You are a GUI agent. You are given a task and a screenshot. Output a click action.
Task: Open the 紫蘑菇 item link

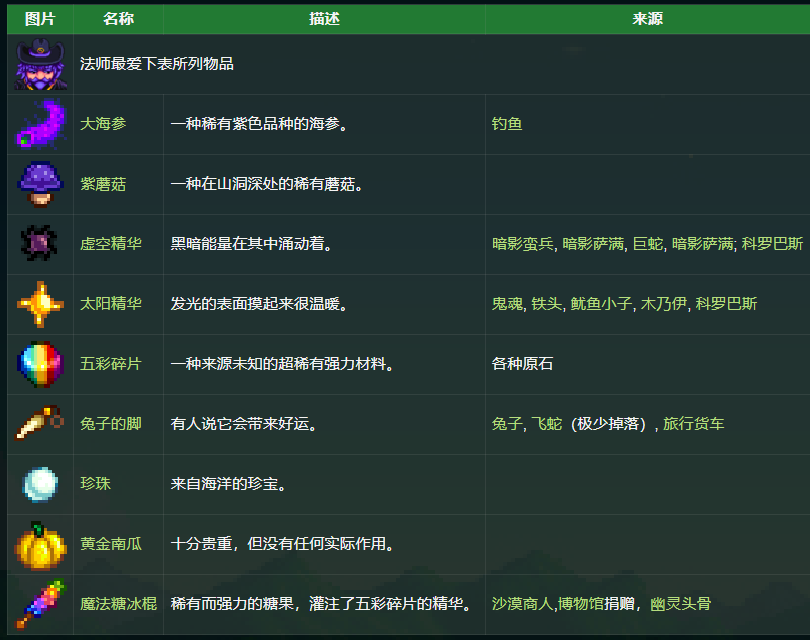tap(103, 184)
